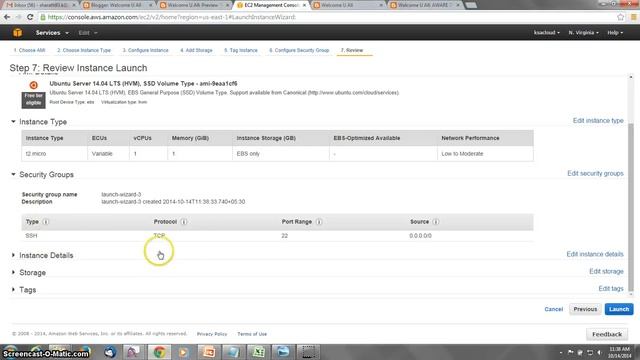Click the Feedback button
Screen dimensions: 640x360
click(x=607, y=334)
